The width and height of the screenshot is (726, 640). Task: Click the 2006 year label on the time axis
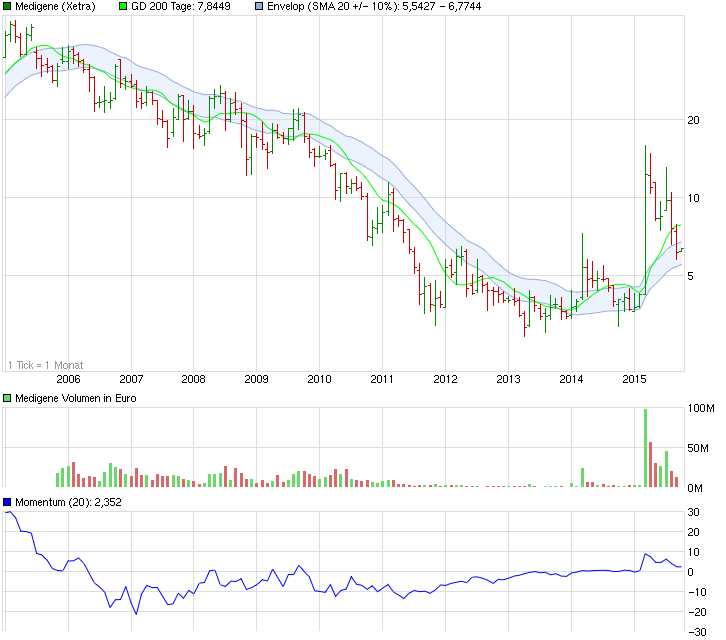tap(69, 379)
